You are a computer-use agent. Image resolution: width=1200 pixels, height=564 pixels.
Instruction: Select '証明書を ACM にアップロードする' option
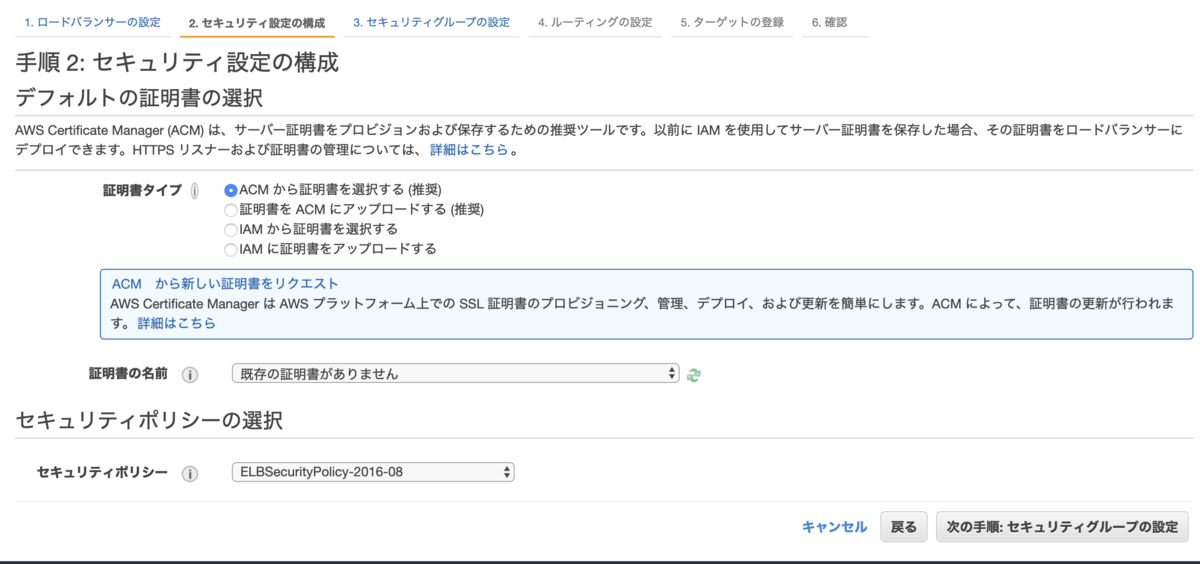pyautogui.click(x=231, y=210)
